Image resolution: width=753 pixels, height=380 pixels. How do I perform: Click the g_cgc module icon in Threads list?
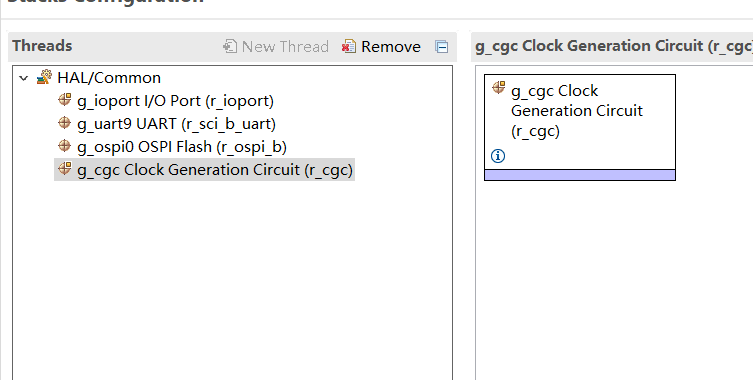pos(64,169)
